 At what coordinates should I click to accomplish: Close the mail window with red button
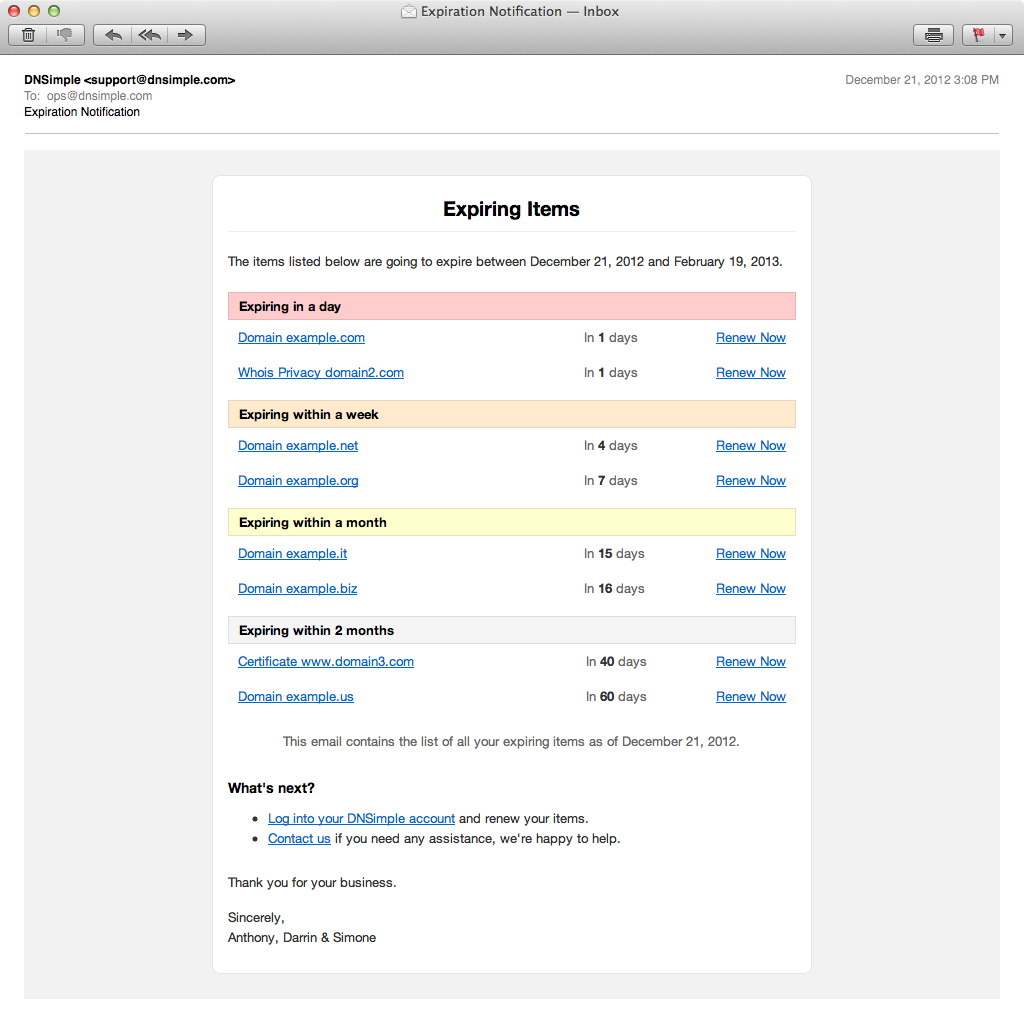14,11
